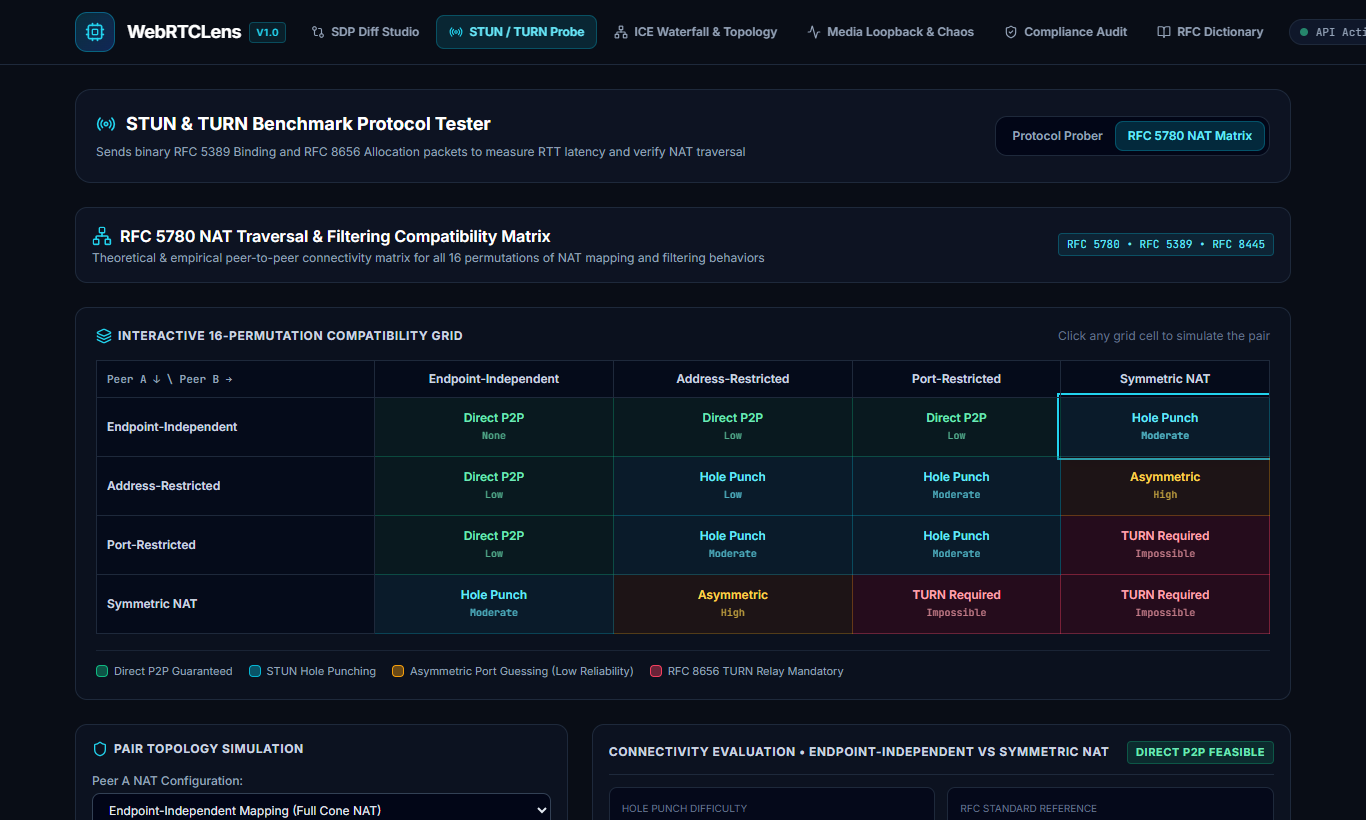The width and height of the screenshot is (1366, 820).
Task: Click the Endpoint-Independent column header
Action: pyautogui.click(x=494, y=379)
